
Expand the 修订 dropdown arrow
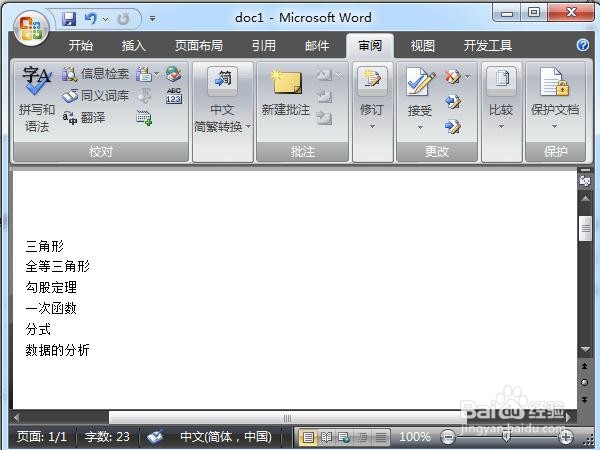click(372, 127)
